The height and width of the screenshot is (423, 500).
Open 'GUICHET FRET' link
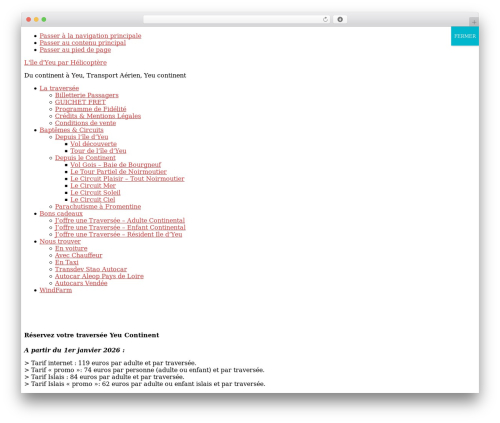pos(80,102)
